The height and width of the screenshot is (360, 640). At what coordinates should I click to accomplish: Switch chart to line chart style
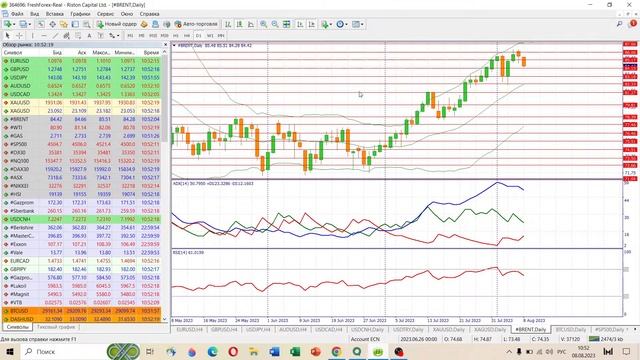point(251,24)
